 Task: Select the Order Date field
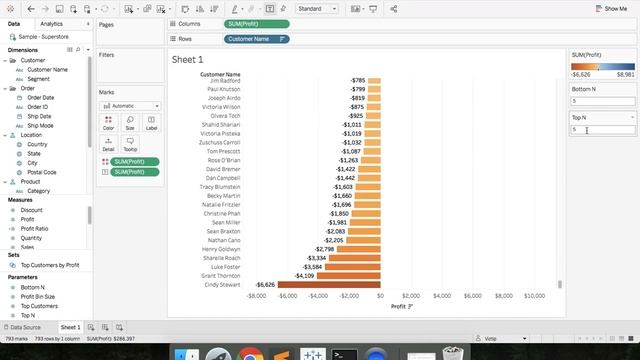pyautogui.click(x=40, y=98)
